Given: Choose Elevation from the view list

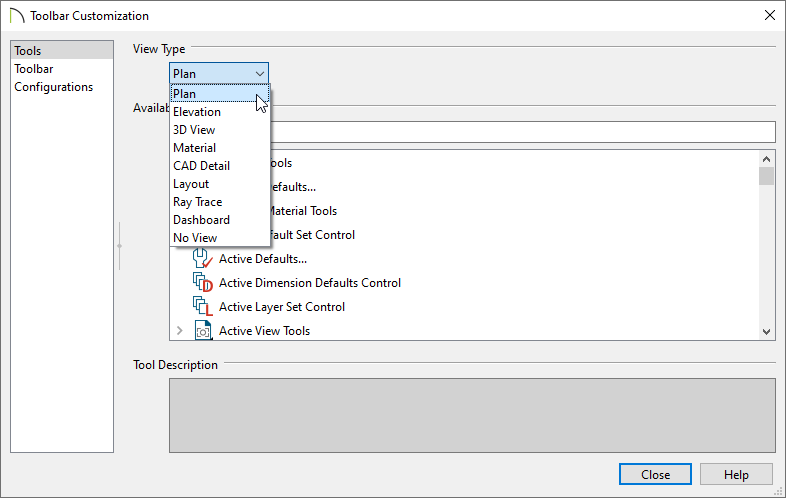Looking at the screenshot, I should [197, 112].
